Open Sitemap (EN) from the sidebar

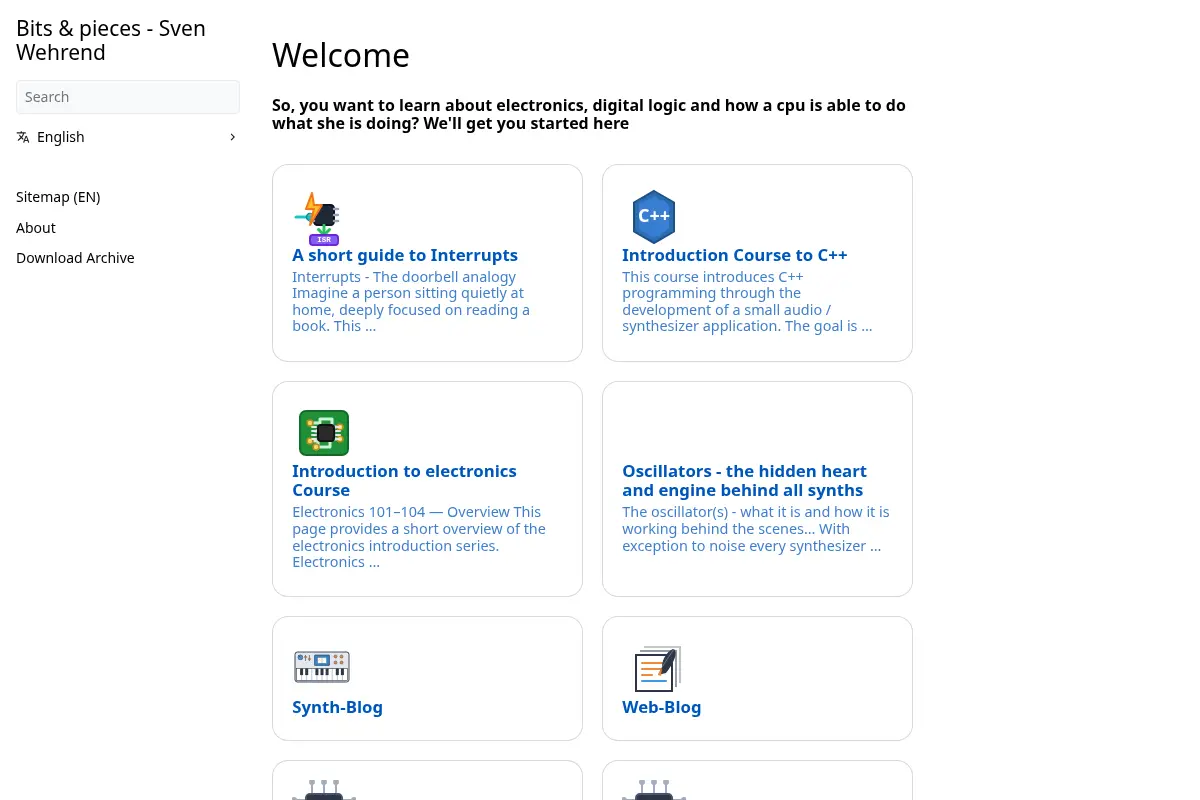click(58, 197)
